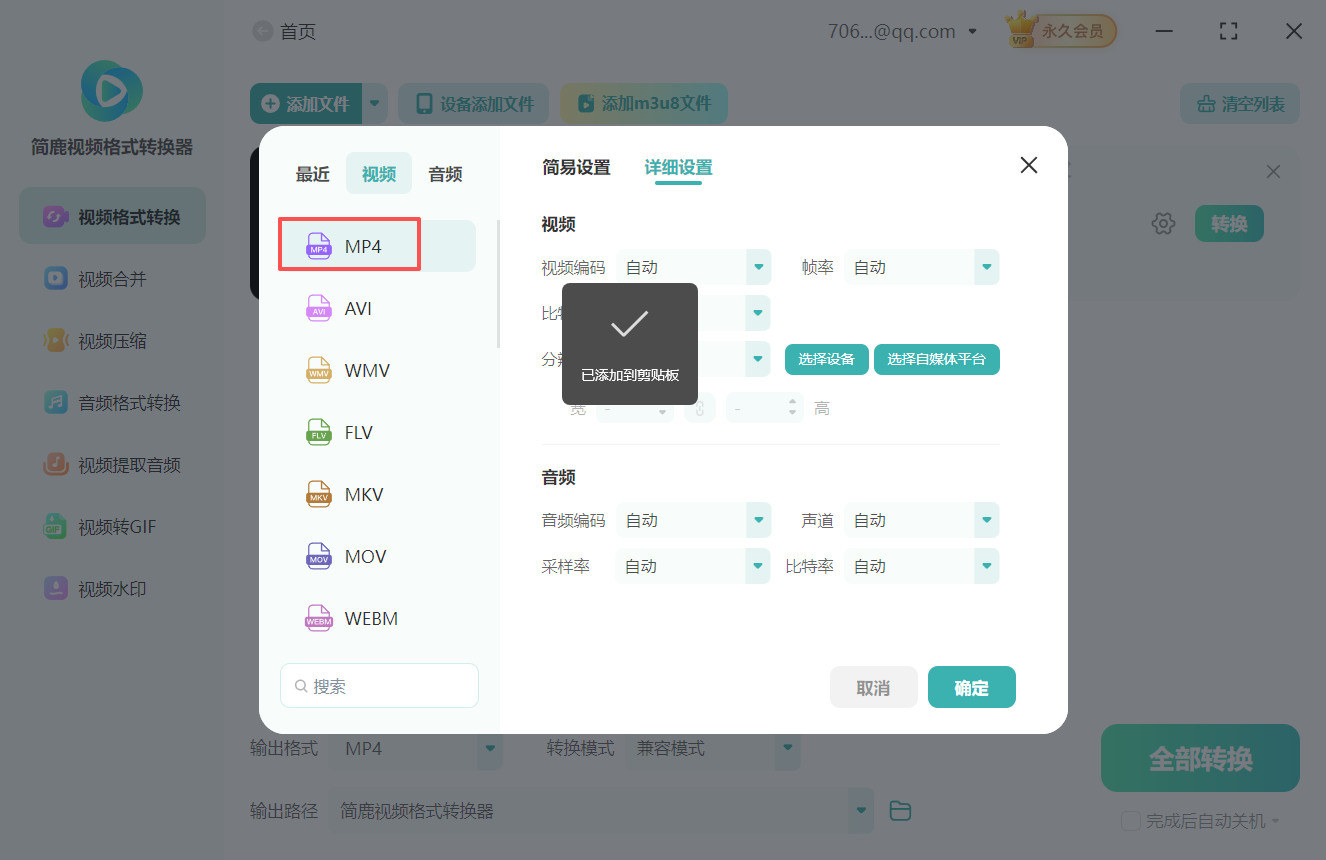
Task: Click the output folder browse icon
Action: pyautogui.click(x=899, y=810)
